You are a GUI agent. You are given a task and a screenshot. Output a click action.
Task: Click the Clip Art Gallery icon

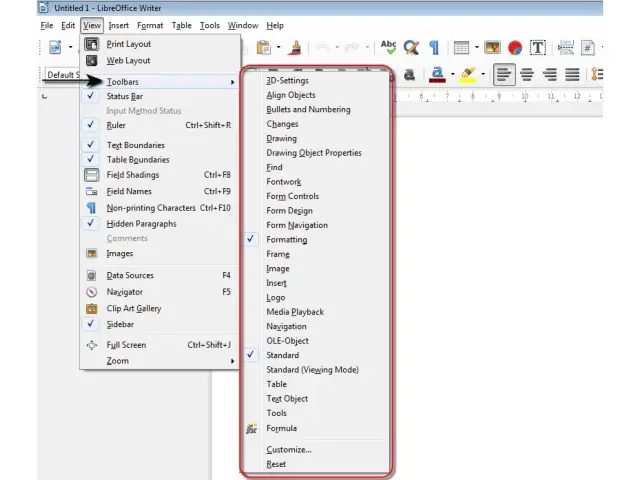point(92,309)
